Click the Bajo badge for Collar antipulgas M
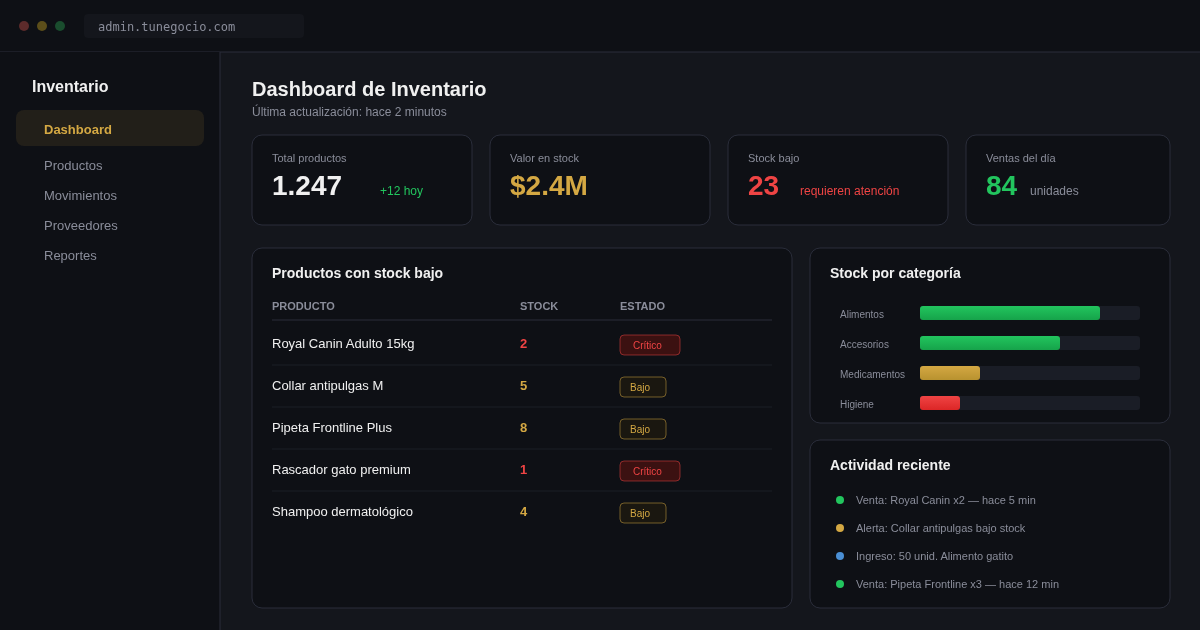The image size is (1200, 630). (642, 386)
